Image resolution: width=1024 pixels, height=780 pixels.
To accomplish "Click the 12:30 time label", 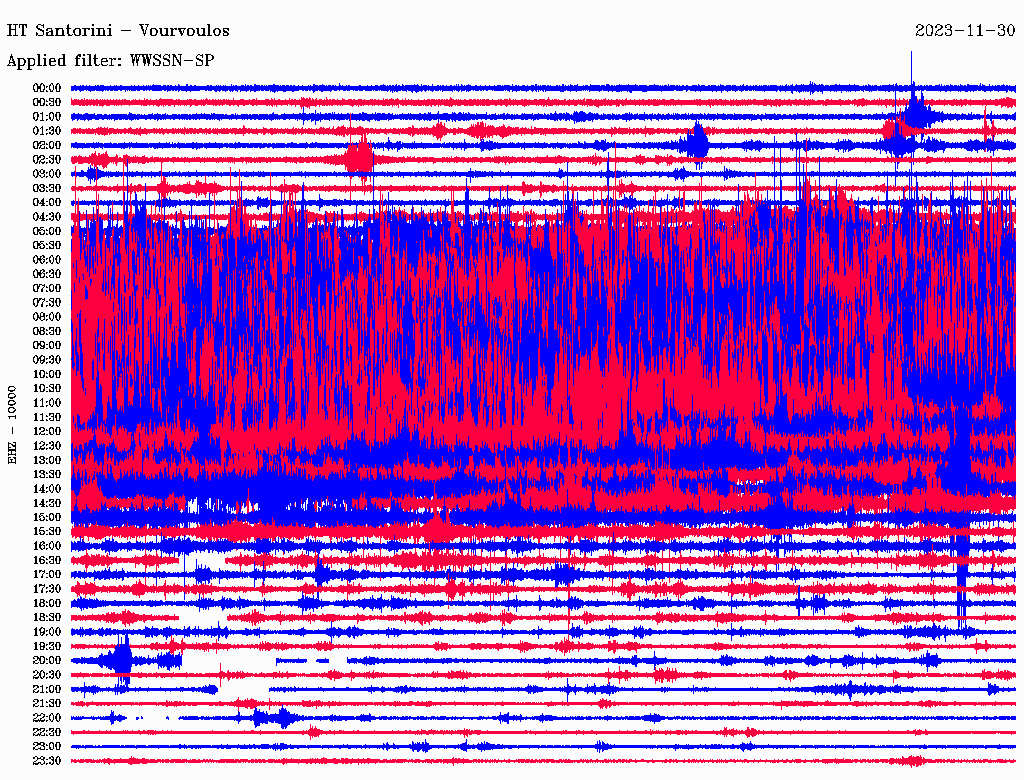I will pyautogui.click(x=47, y=446).
